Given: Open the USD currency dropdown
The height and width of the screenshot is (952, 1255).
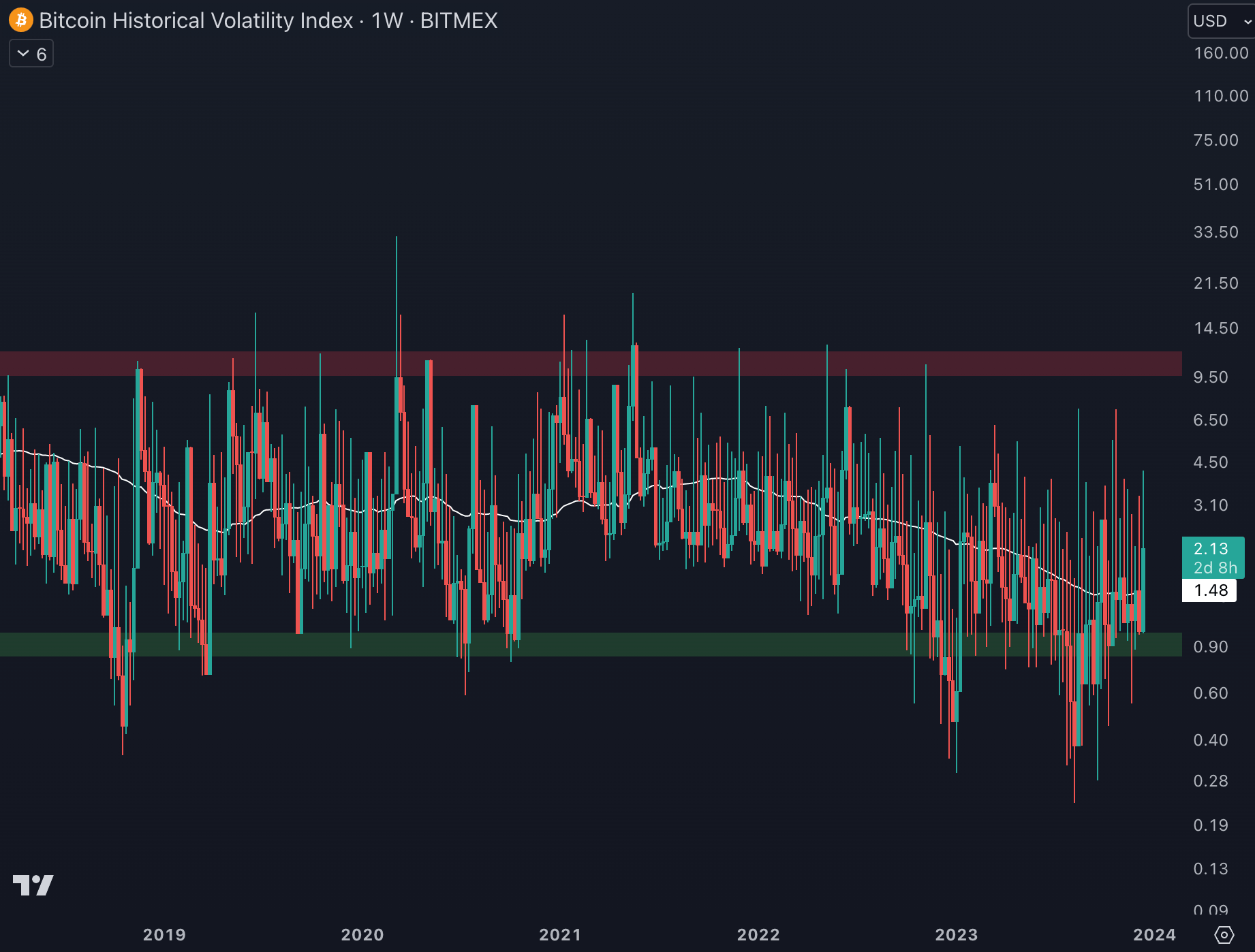Looking at the screenshot, I should pyautogui.click(x=1220, y=21).
